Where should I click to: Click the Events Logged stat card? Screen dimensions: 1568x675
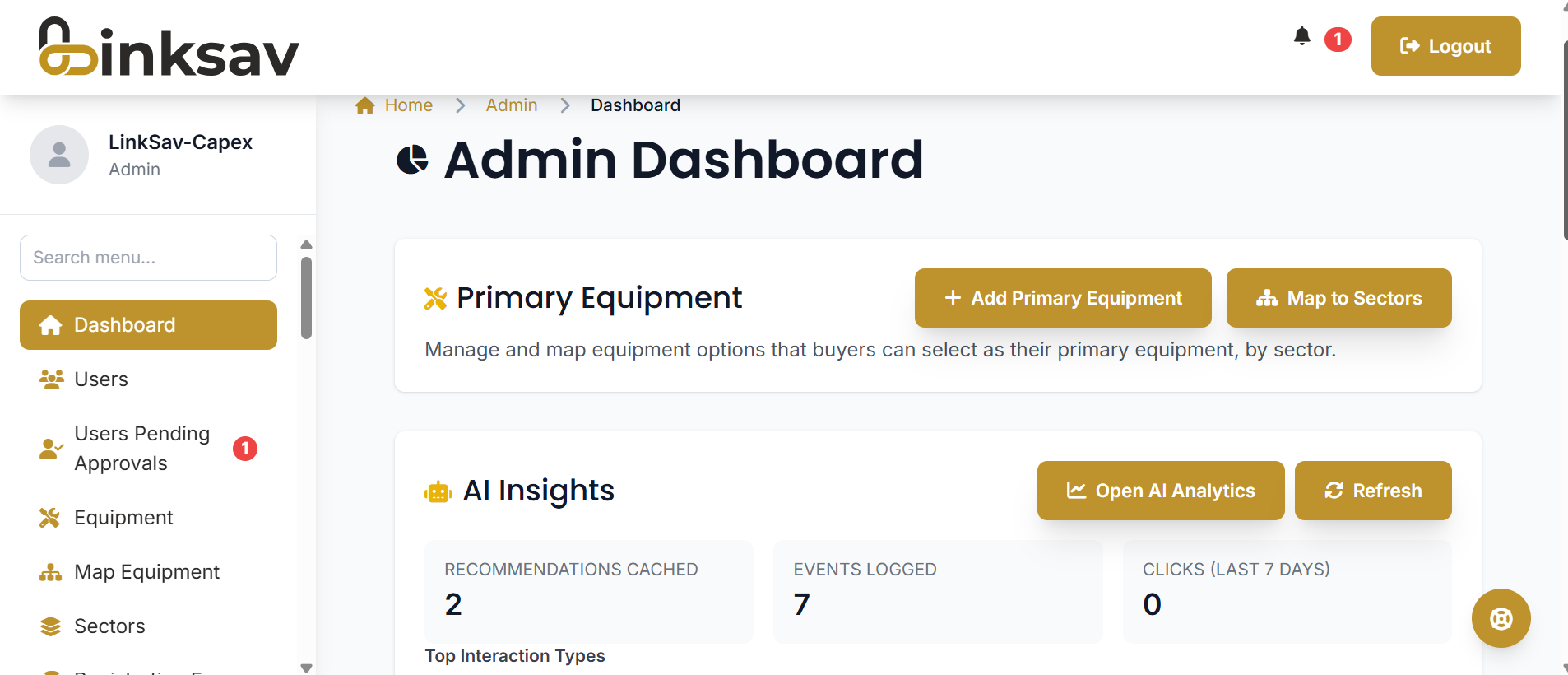tap(938, 591)
